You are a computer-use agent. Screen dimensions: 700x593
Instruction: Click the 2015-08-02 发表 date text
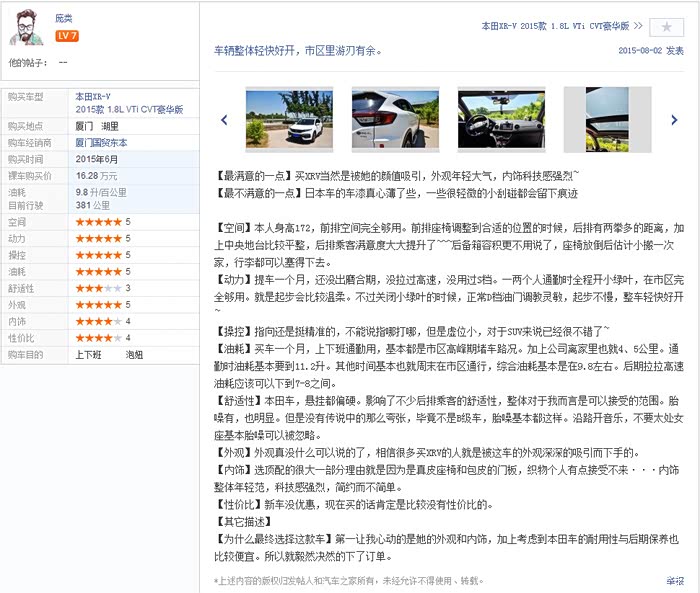coord(651,50)
